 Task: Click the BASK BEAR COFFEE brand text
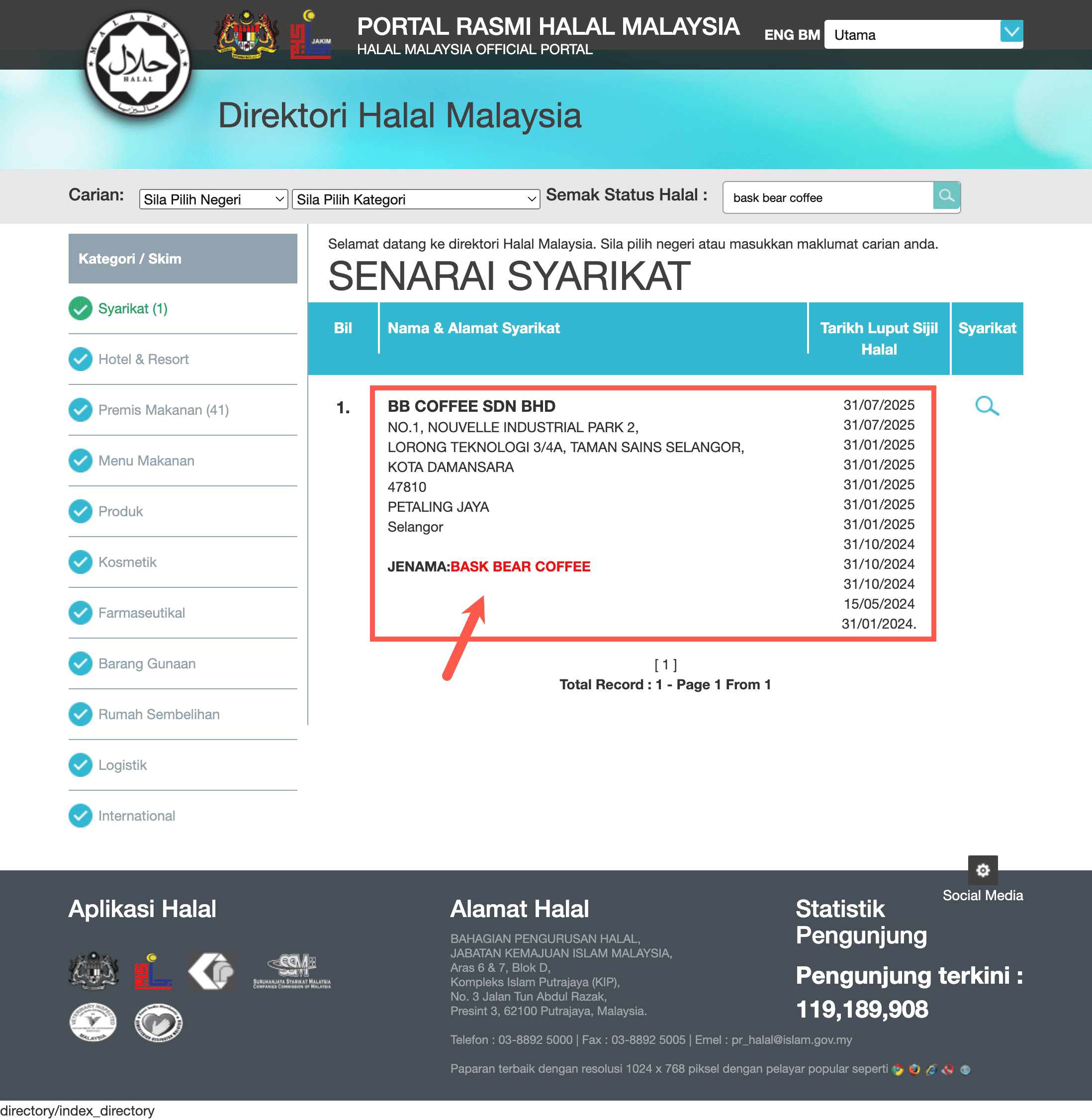[x=520, y=566]
